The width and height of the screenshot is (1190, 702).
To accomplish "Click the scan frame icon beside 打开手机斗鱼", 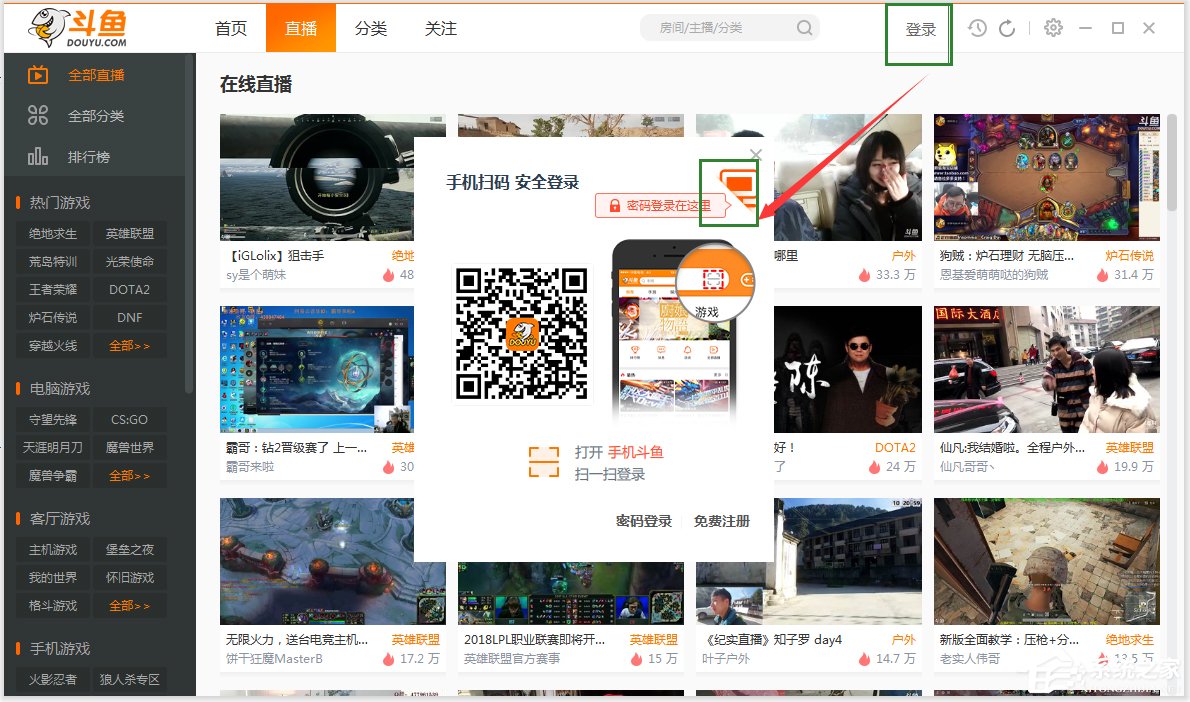I will [543, 462].
